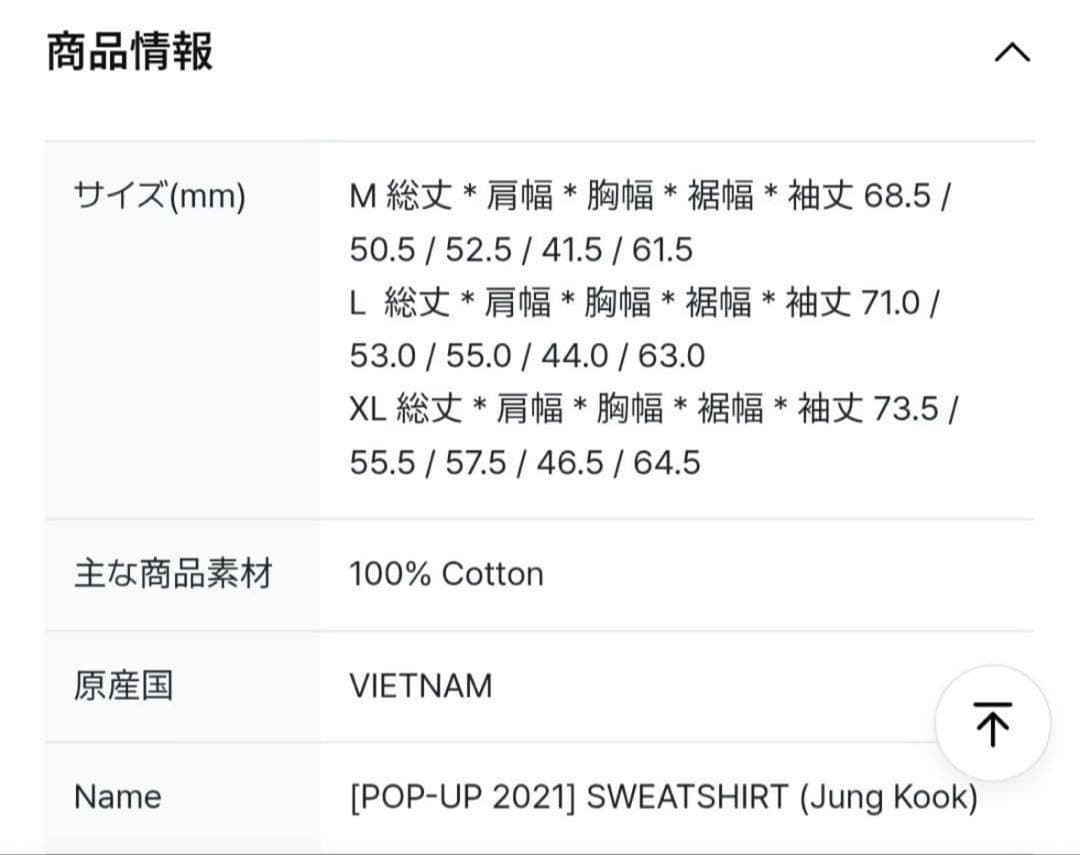The height and width of the screenshot is (855, 1080).
Task: Click the XL 総丈 header text
Action: pyautogui.click(x=406, y=409)
